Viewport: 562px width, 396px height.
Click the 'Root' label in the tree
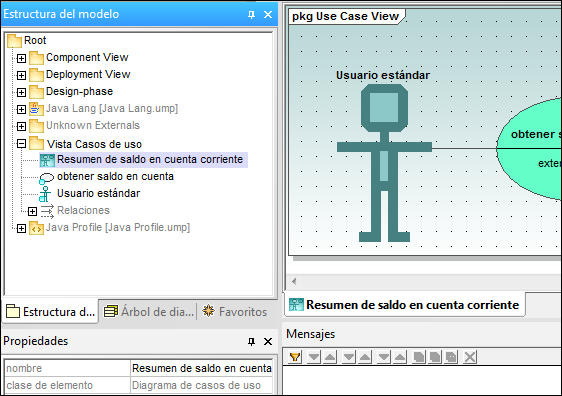[35, 40]
